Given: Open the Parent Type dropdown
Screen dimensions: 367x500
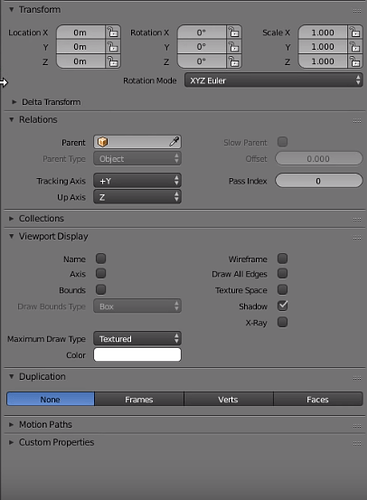Looking at the screenshot, I should tap(137, 159).
